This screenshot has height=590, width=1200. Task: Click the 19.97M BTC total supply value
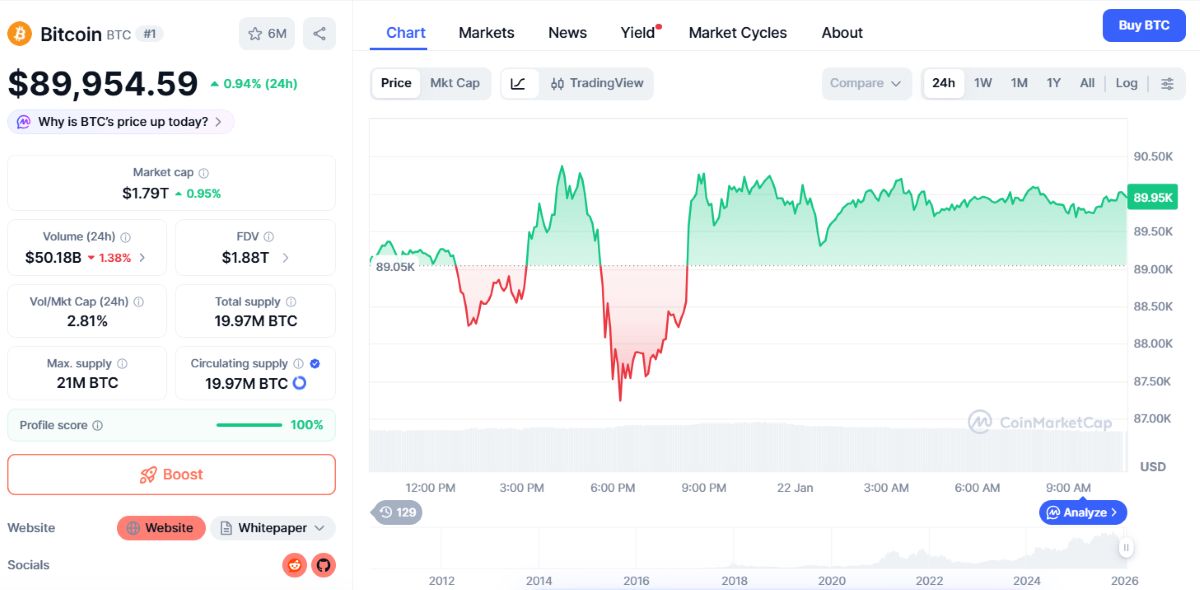256,321
